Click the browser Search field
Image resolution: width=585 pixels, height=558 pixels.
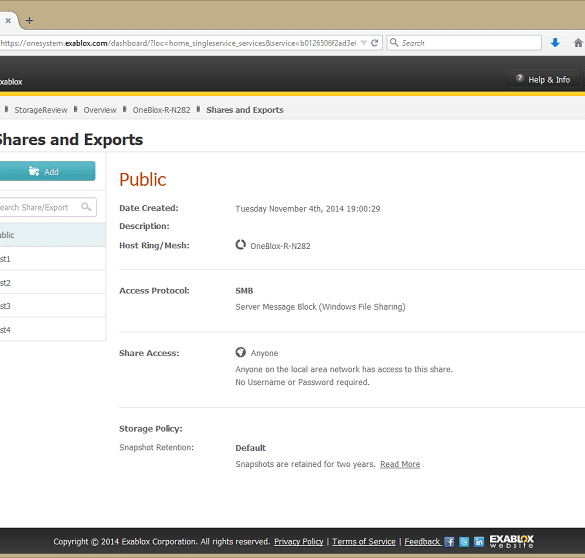coord(464,43)
